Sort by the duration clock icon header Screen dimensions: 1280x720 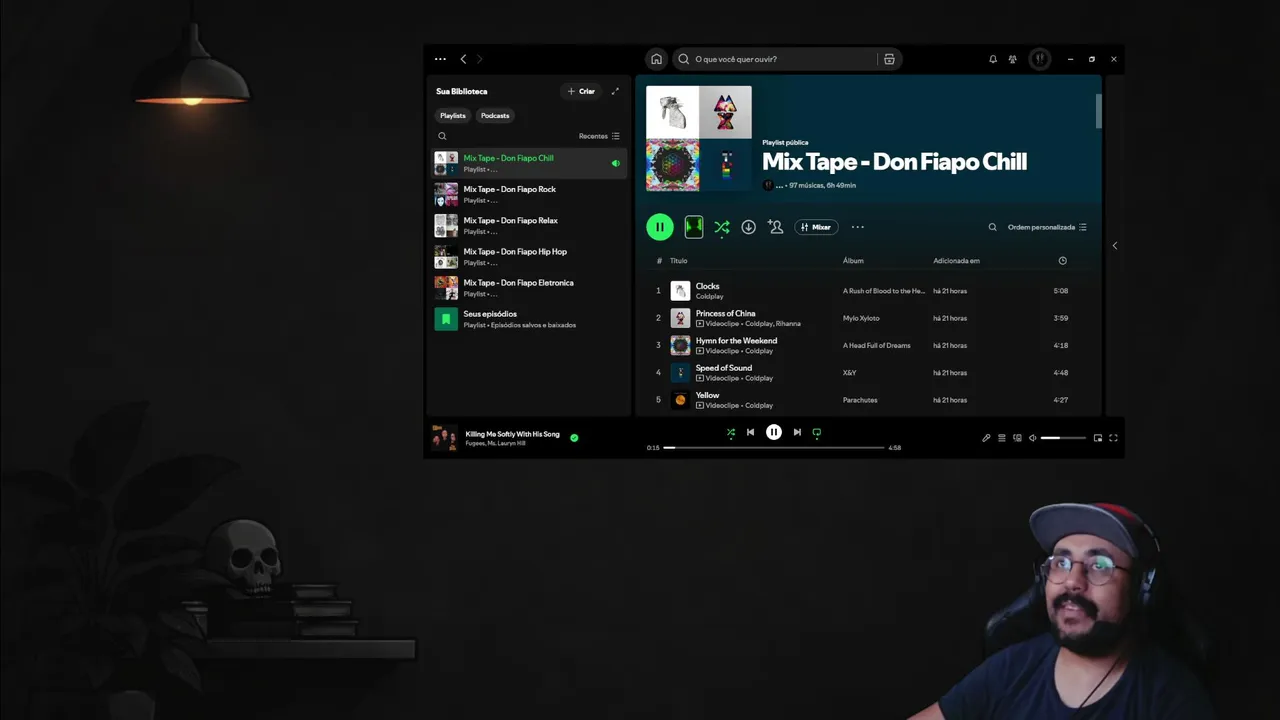[x=1062, y=261]
